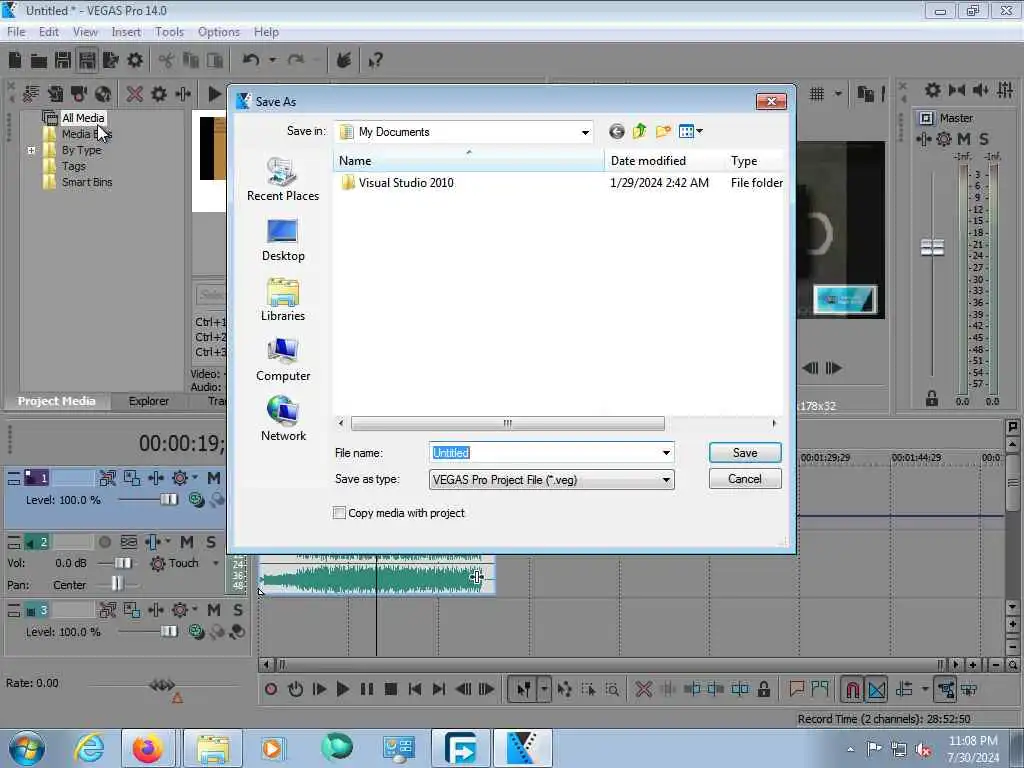Open the Undo history dropdown arrow
Viewport: 1024px width, 768px height.
272,60
